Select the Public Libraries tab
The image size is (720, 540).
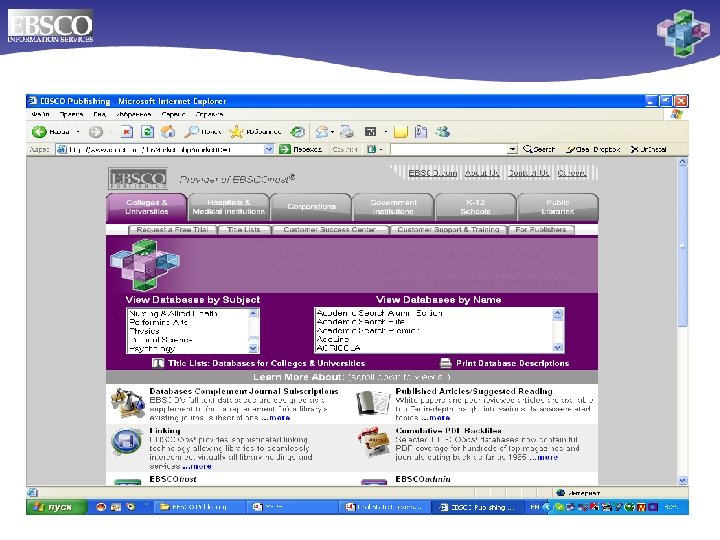pos(557,207)
